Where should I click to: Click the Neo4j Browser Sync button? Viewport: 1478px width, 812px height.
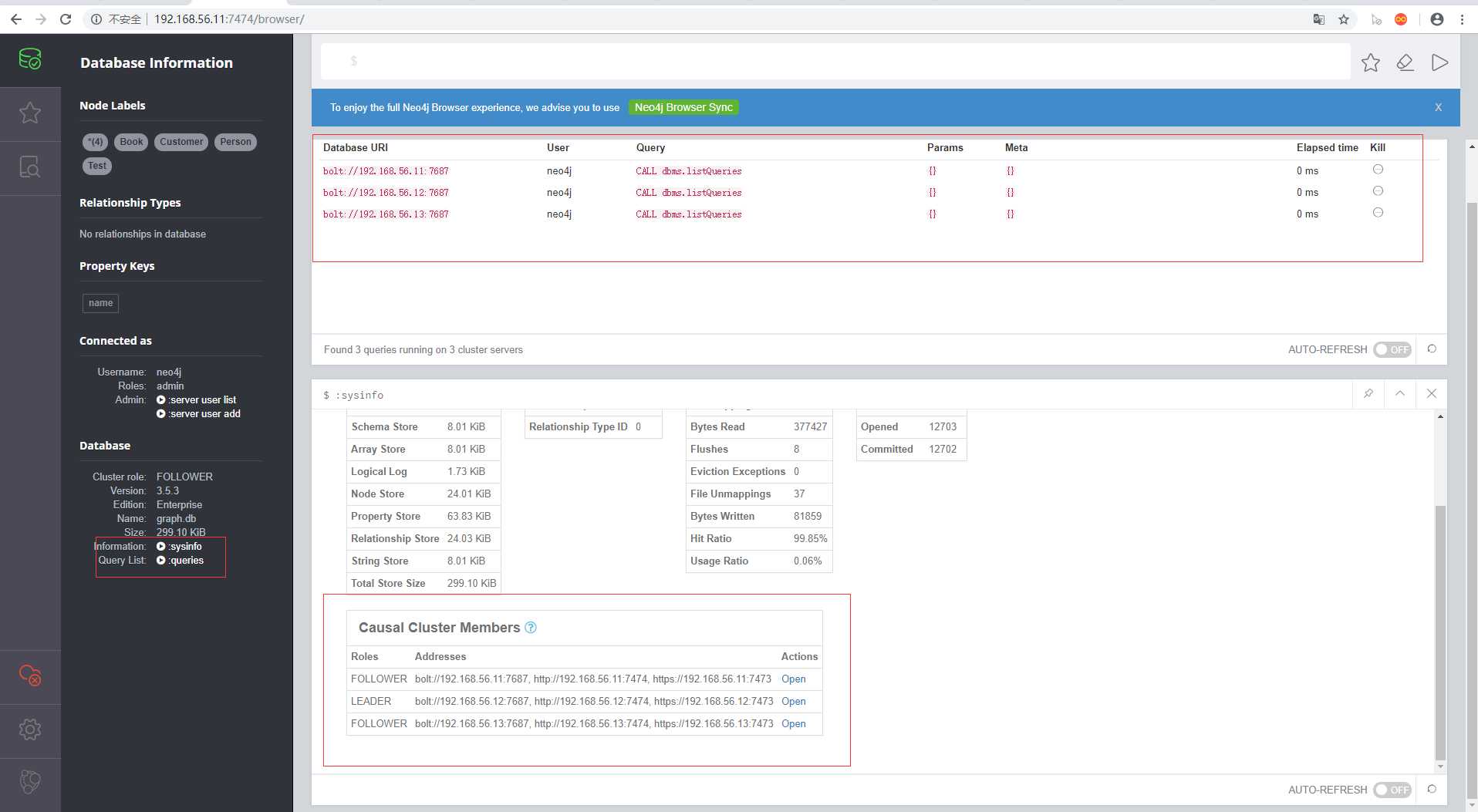click(683, 107)
